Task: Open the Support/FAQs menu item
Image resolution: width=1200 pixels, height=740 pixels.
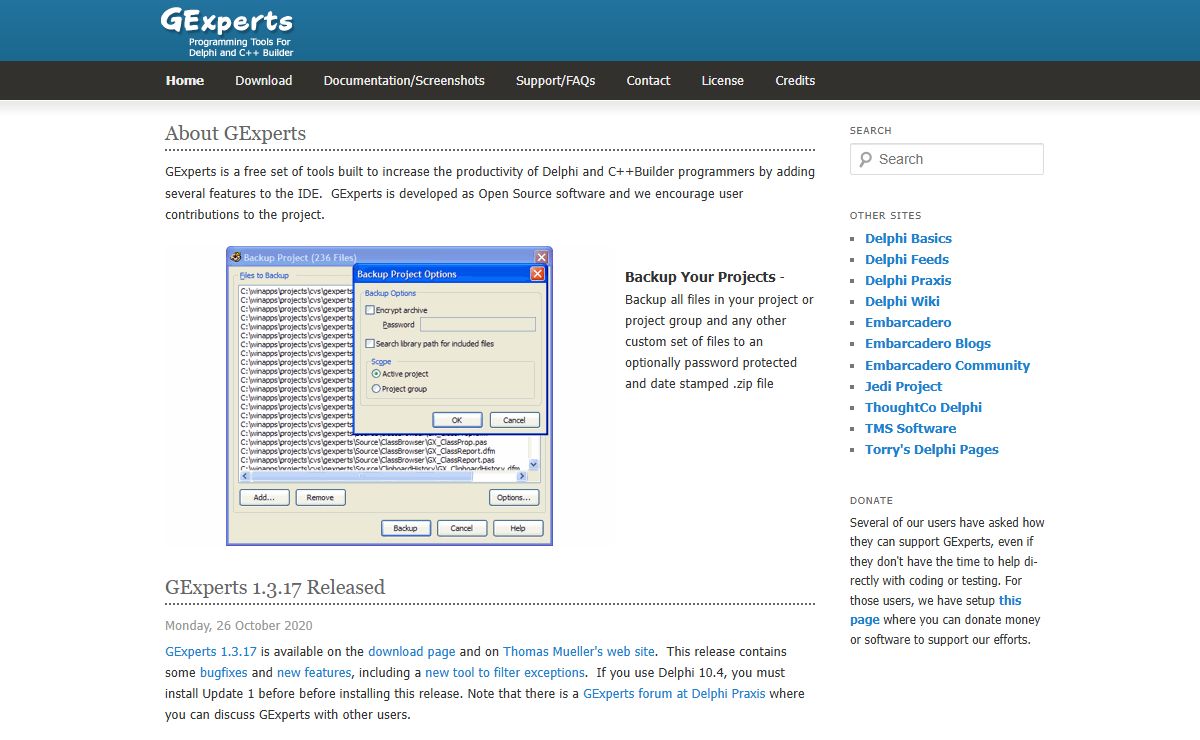Action: pyautogui.click(x=556, y=80)
